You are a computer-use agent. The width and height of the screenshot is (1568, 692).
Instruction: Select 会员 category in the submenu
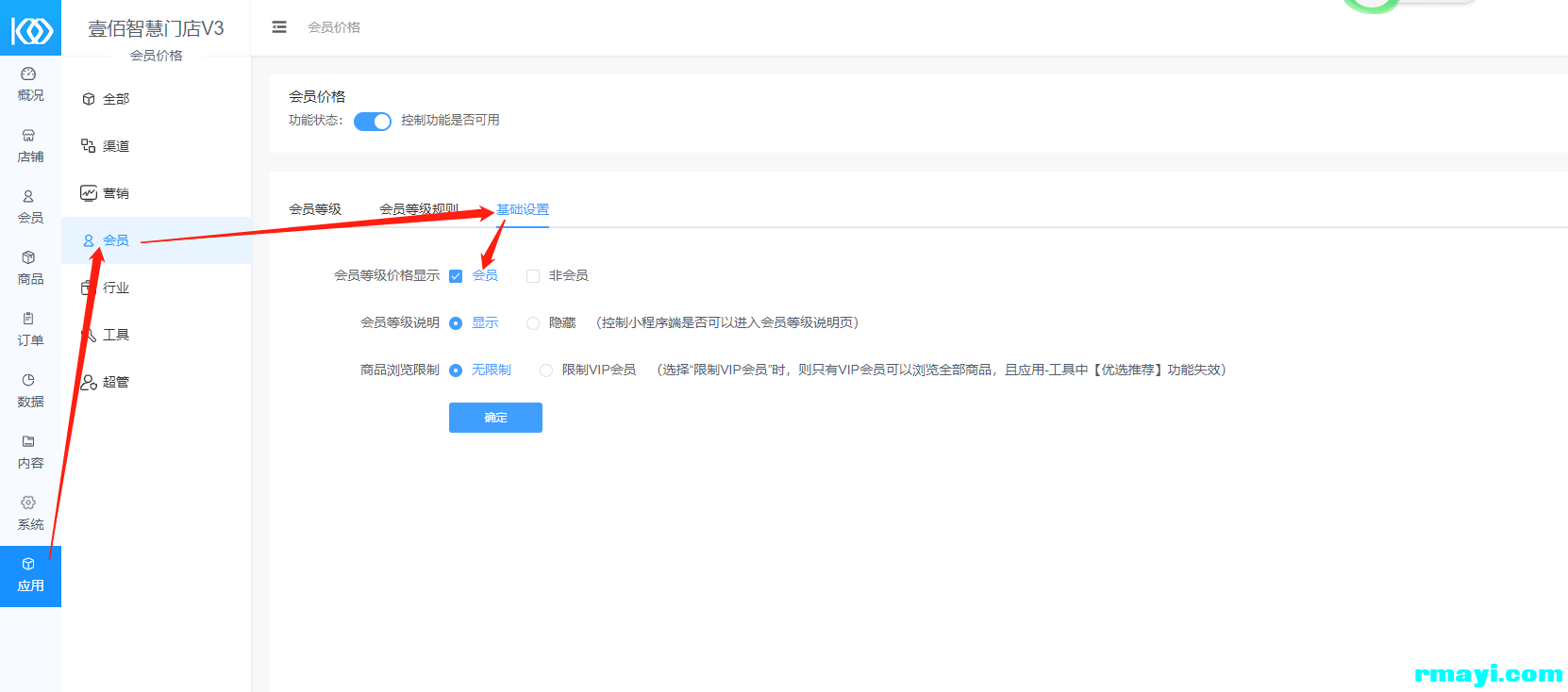pyautogui.click(x=156, y=240)
